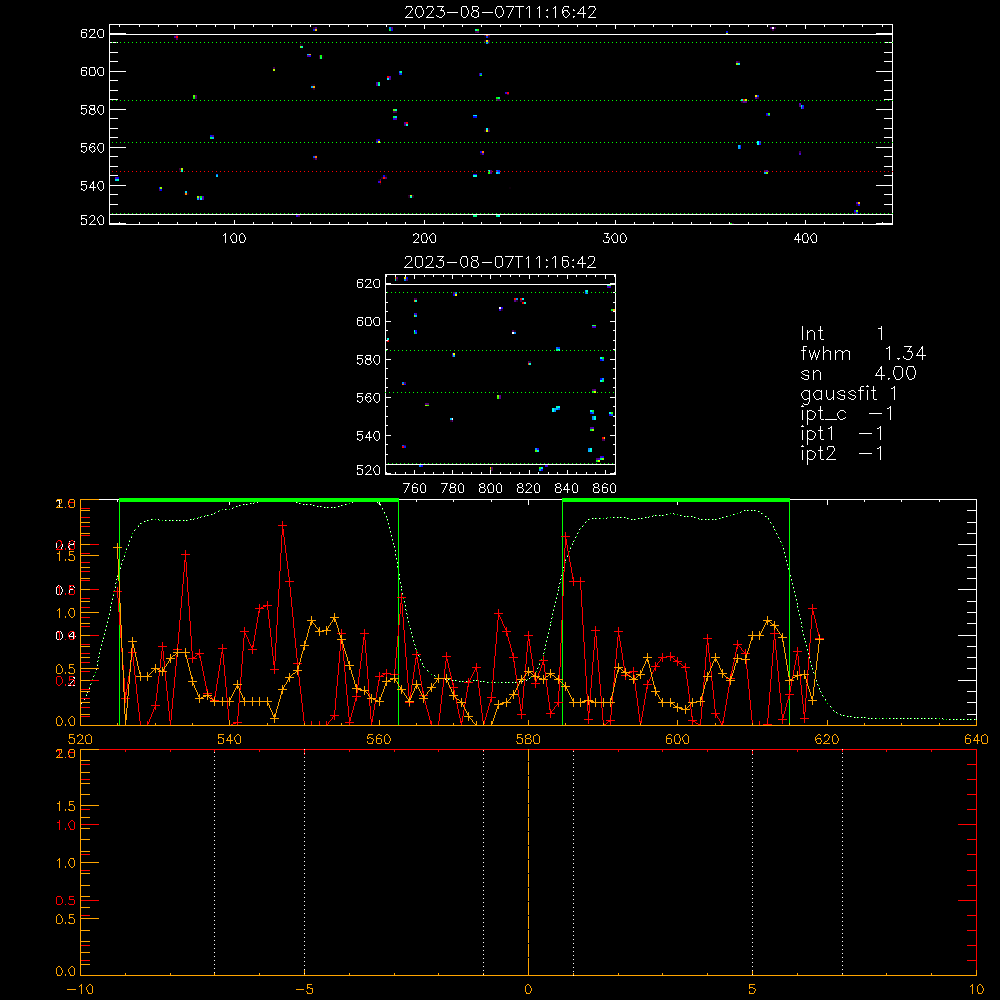Click the right thick green bar atop the profile plot
The width and height of the screenshot is (1000, 1000).
point(676,501)
